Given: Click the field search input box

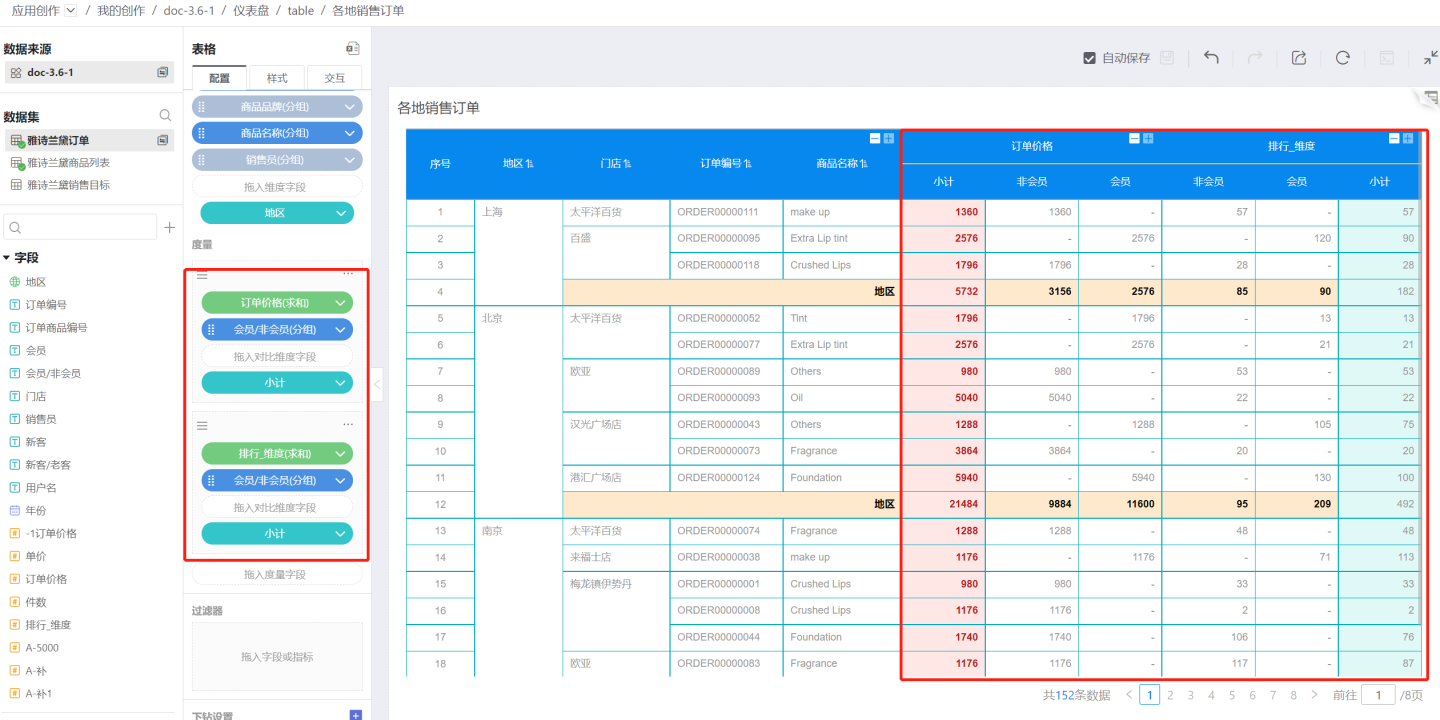Looking at the screenshot, I should coord(80,228).
